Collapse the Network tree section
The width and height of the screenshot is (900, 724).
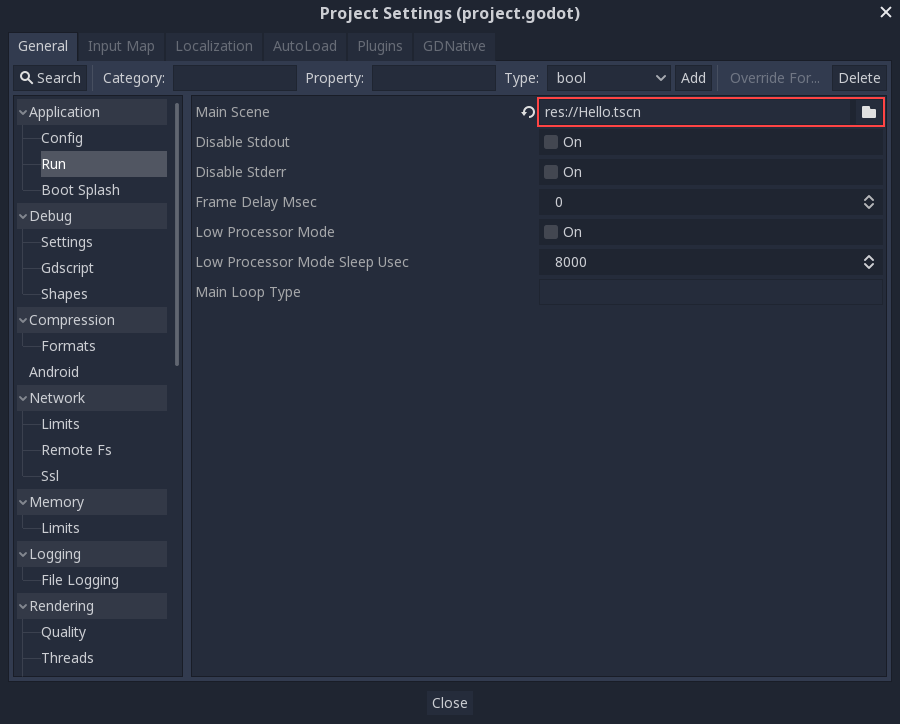(23, 399)
